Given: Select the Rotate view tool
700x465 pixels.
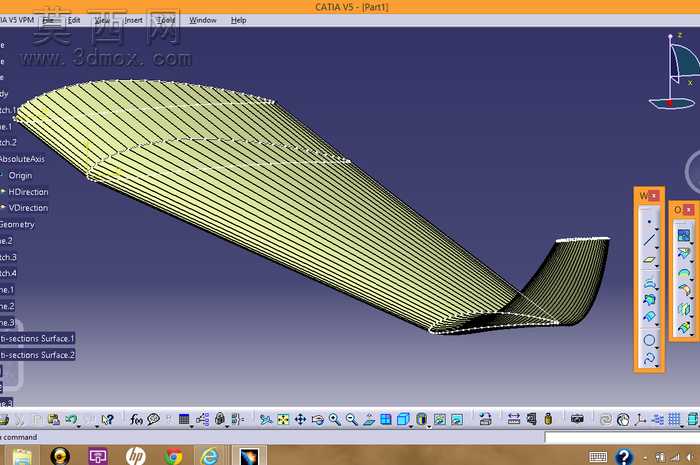Looking at the screenshot, I should coord(317,419).
